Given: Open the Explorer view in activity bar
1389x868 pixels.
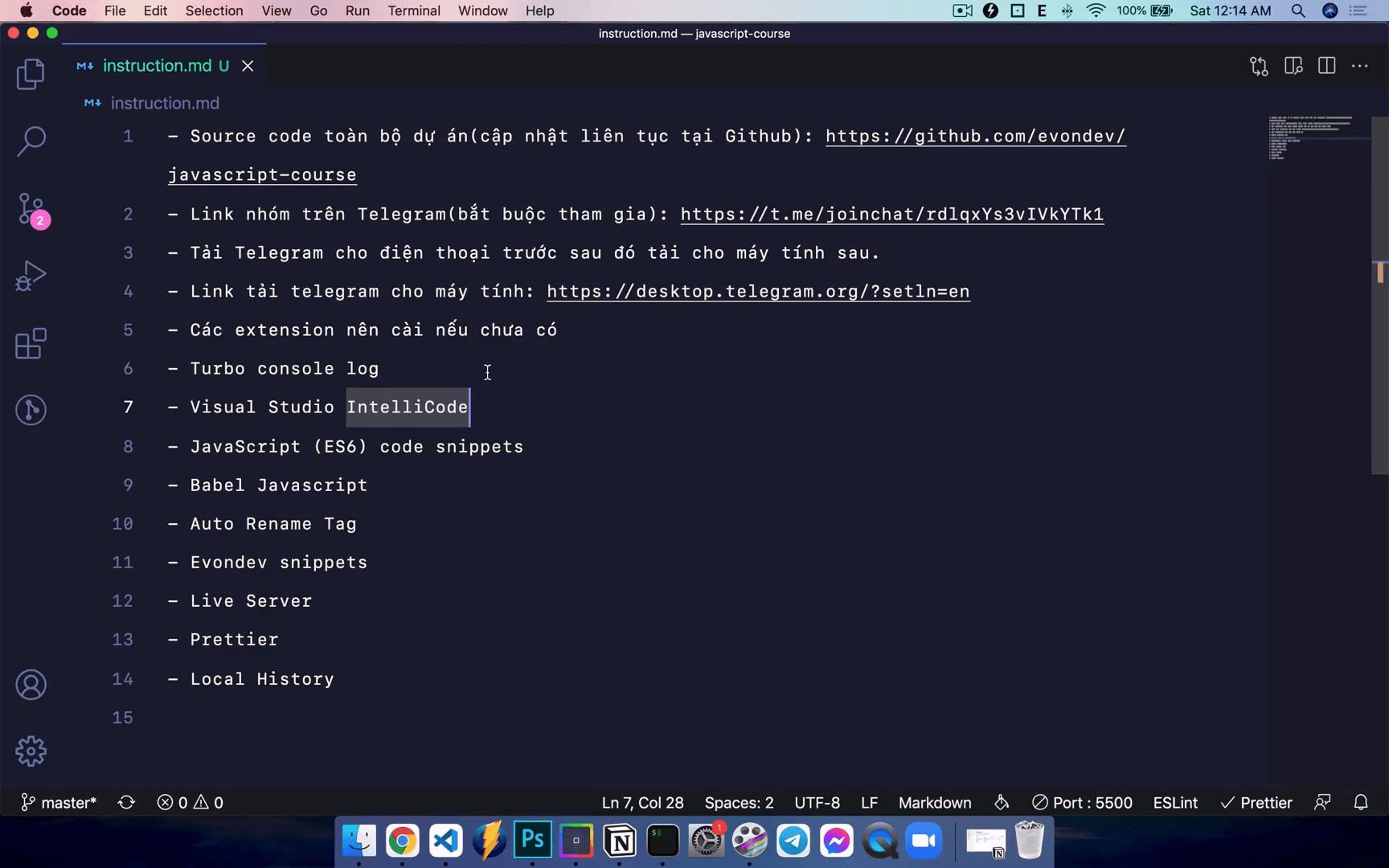Looking at the screenshot, I should (31, 74).
